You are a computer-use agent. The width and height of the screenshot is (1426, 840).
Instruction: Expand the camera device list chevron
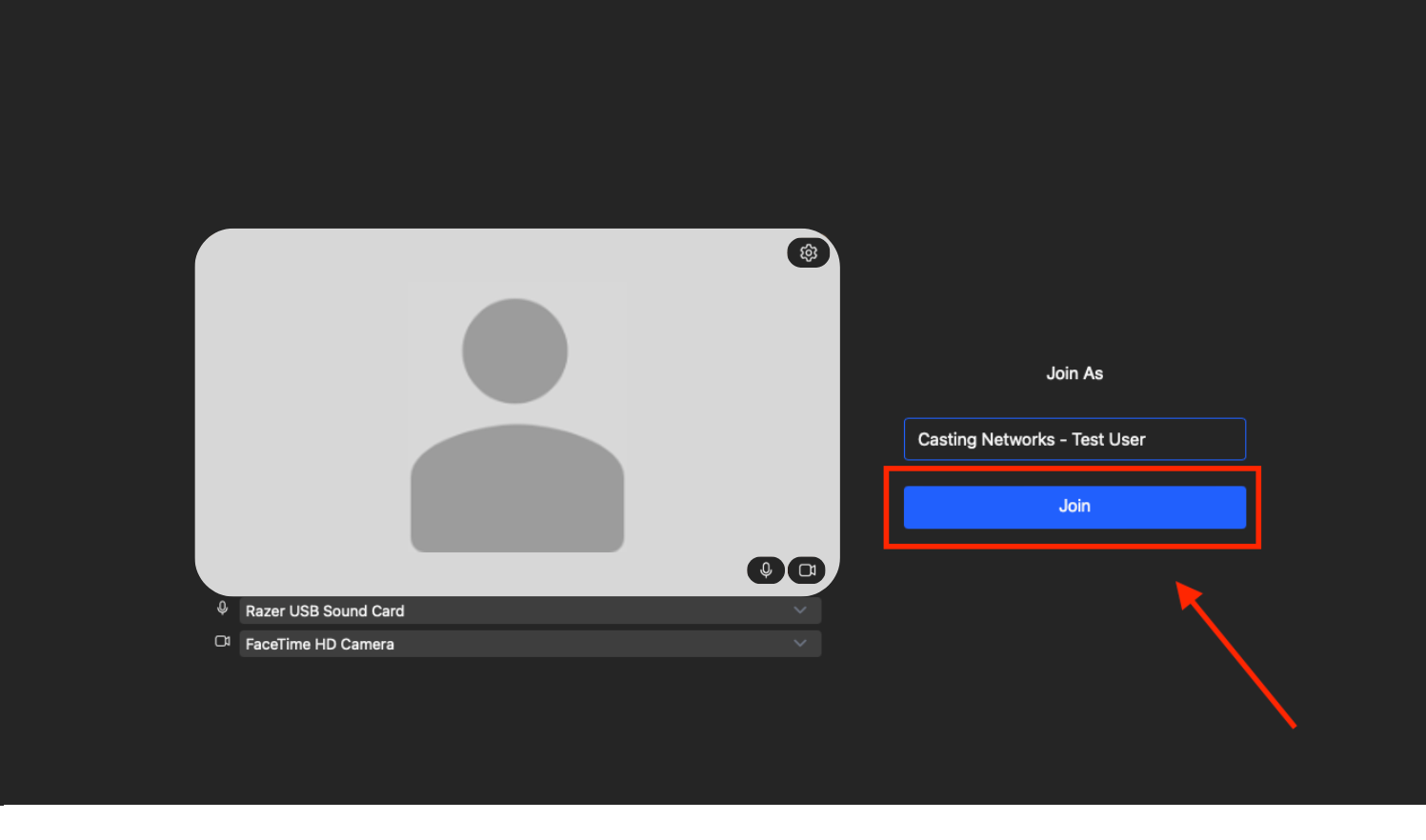(x=800, y=644)
